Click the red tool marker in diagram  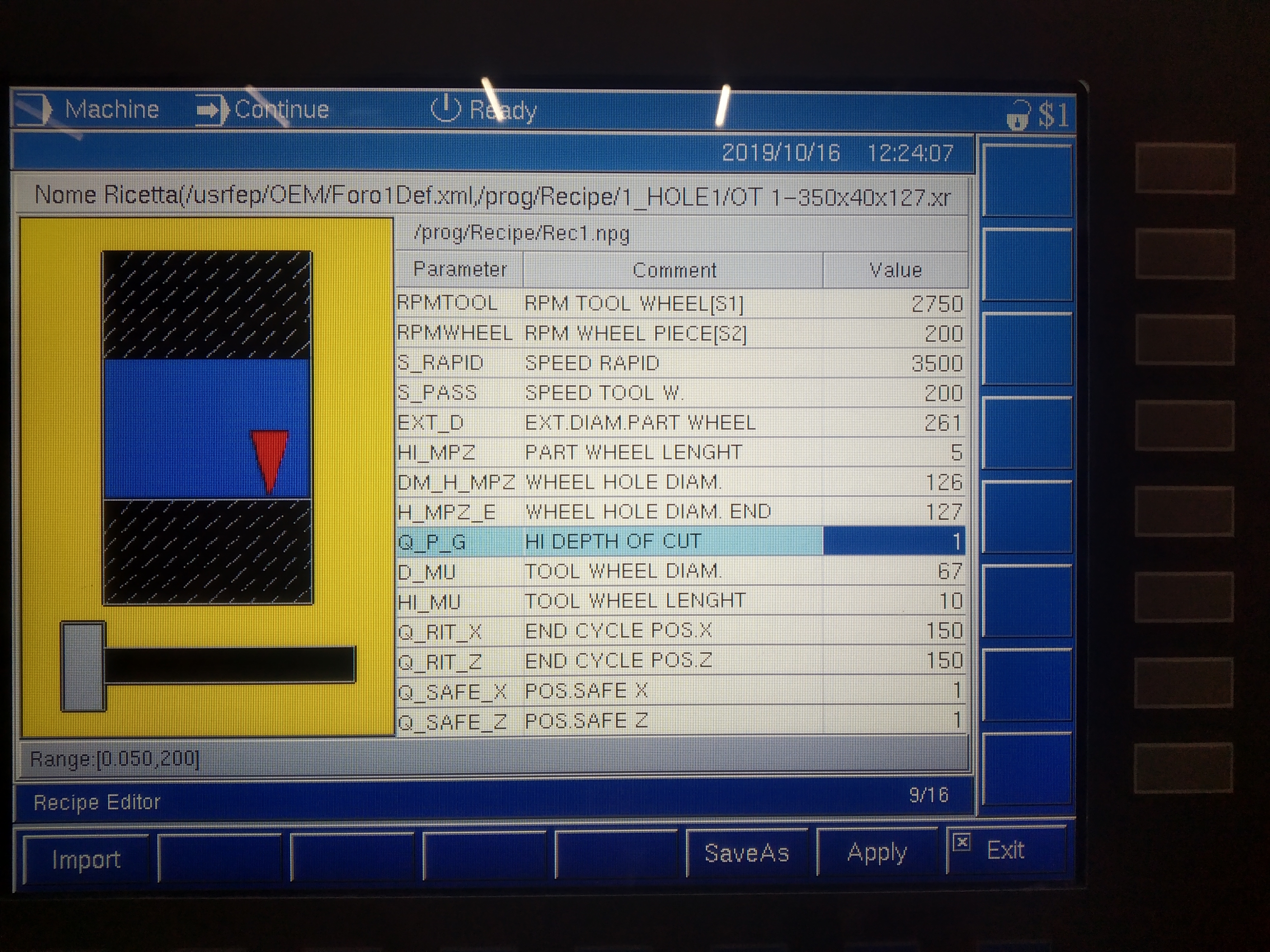269,461
